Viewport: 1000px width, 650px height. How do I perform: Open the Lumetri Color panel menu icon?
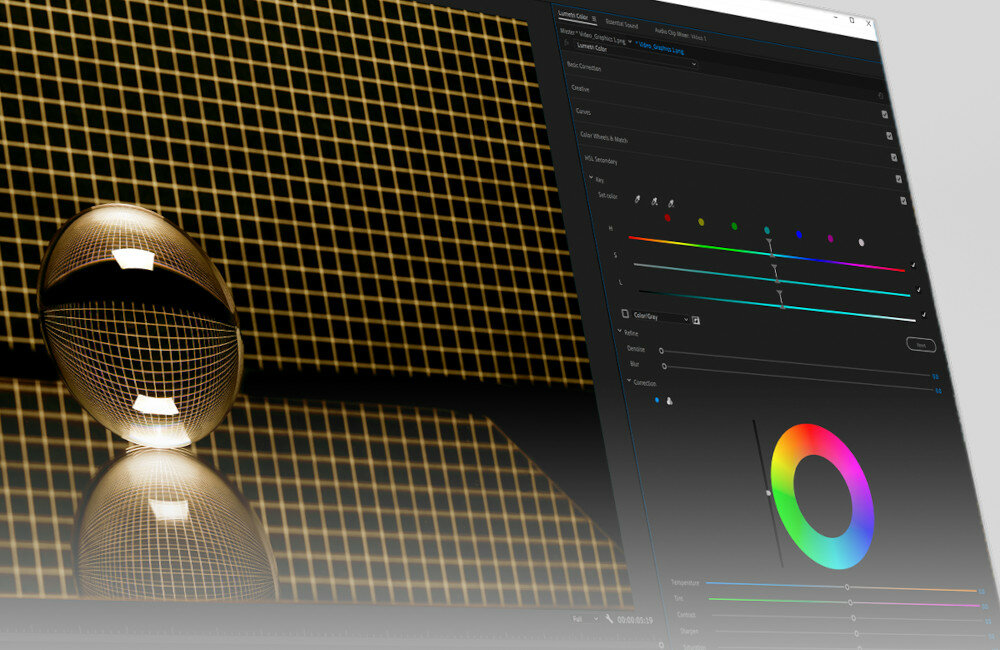[x=594, y=18]
